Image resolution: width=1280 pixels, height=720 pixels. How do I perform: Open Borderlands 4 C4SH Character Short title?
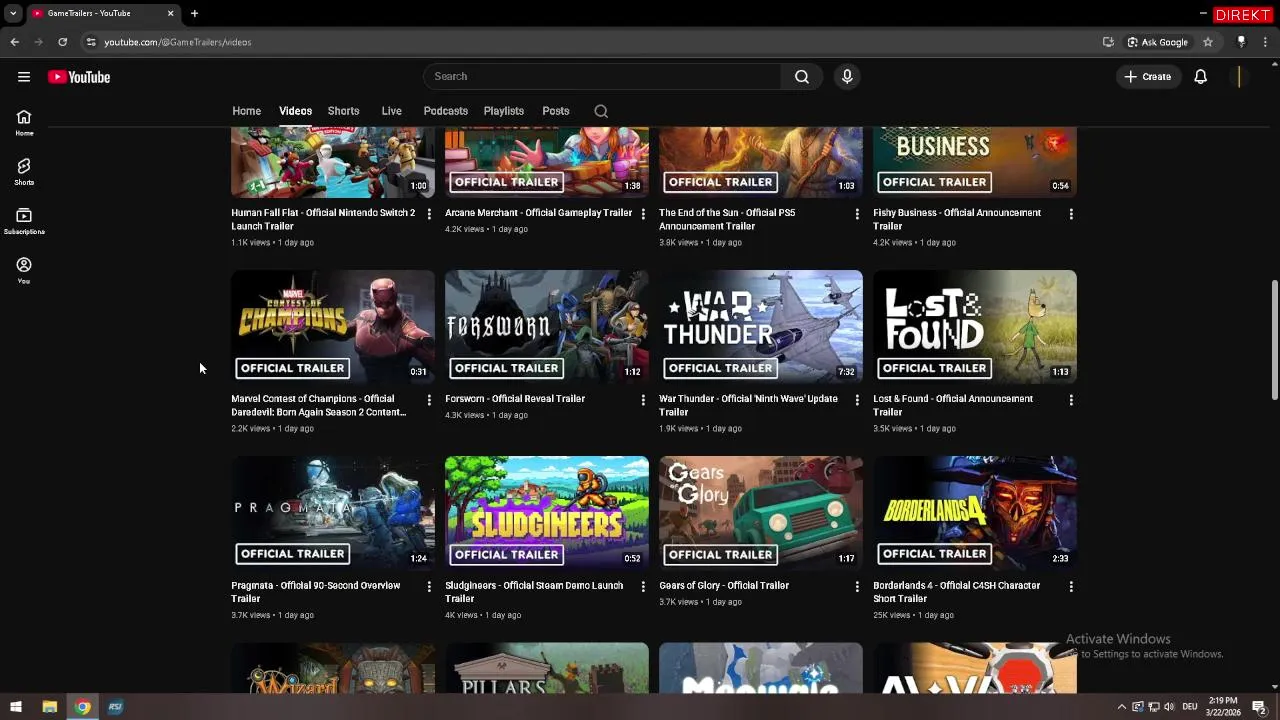point(957,592)
